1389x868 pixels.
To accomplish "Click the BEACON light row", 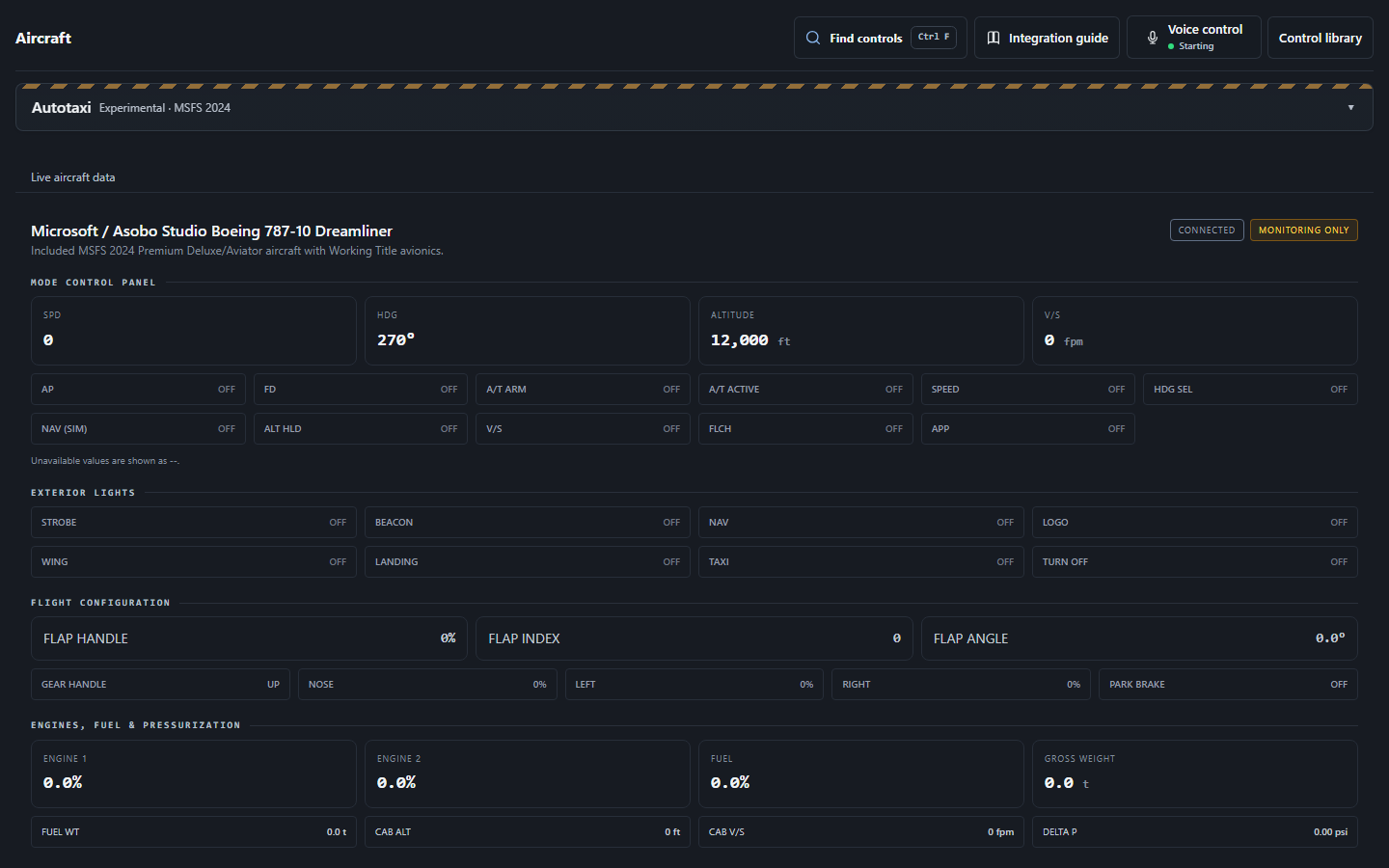I will (527, 523).
